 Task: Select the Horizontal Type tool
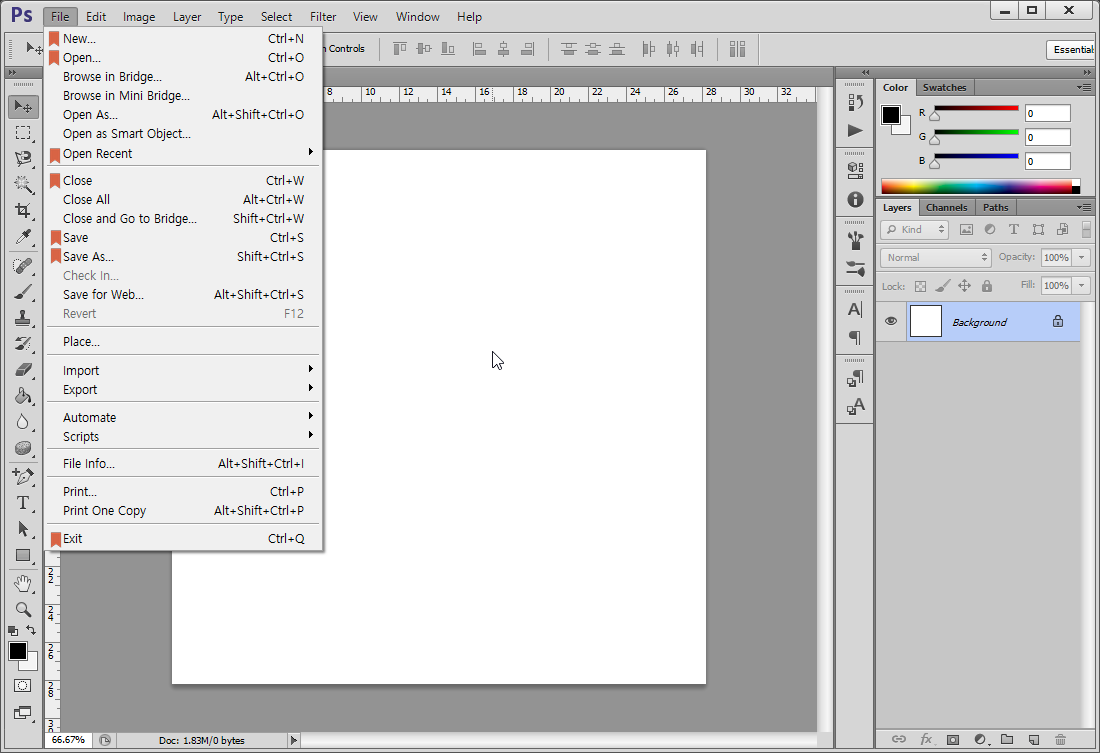pyautogui.click(x=23, y=502)
